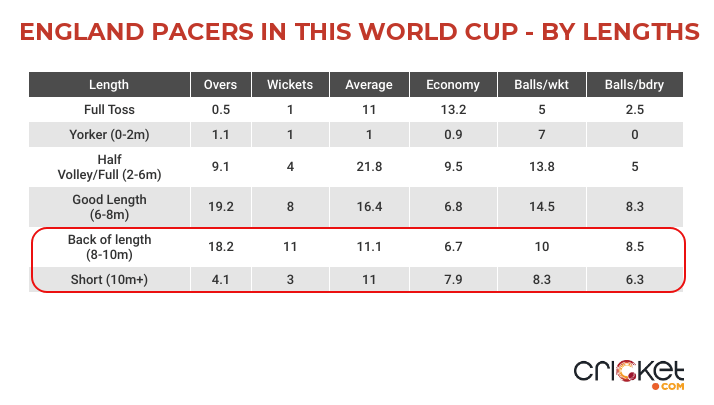Click the Half Volley/Full (2-6m) label
714x405 pixels.
[x=109, y=167]
